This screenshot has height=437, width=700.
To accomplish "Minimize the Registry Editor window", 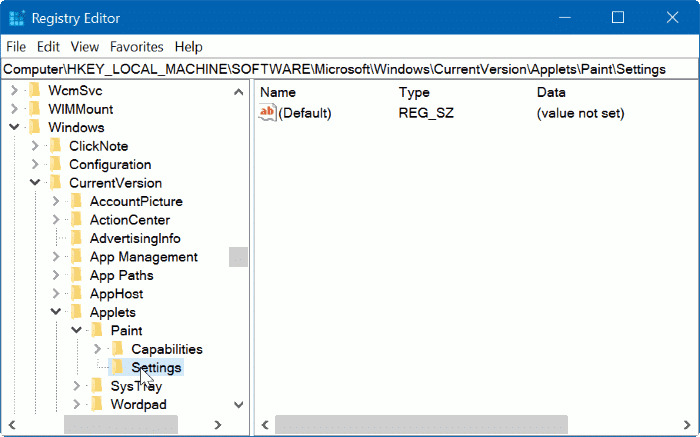I will [565, 17].
